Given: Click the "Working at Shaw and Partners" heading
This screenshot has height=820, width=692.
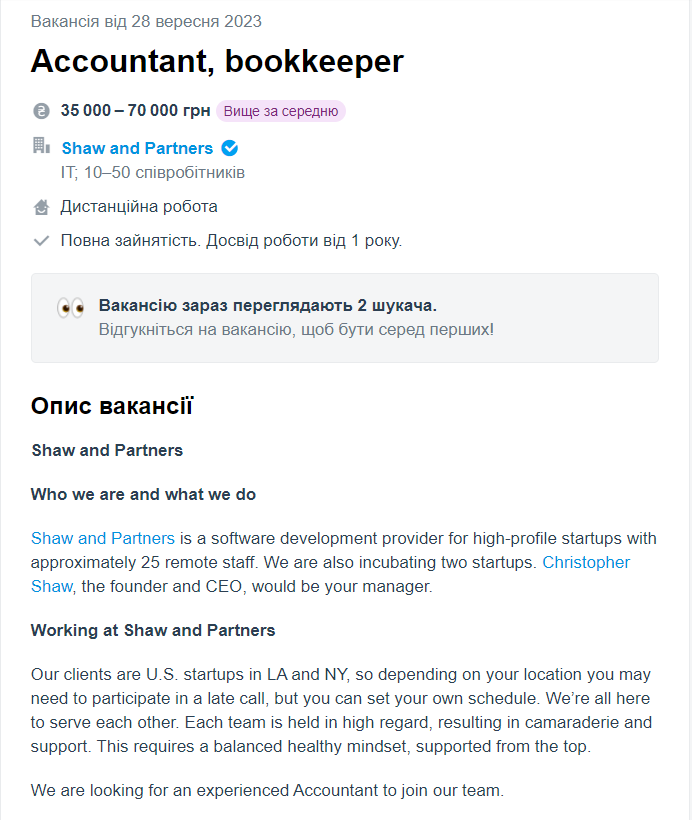Looking at the screenshot, I should click(153, 630).
